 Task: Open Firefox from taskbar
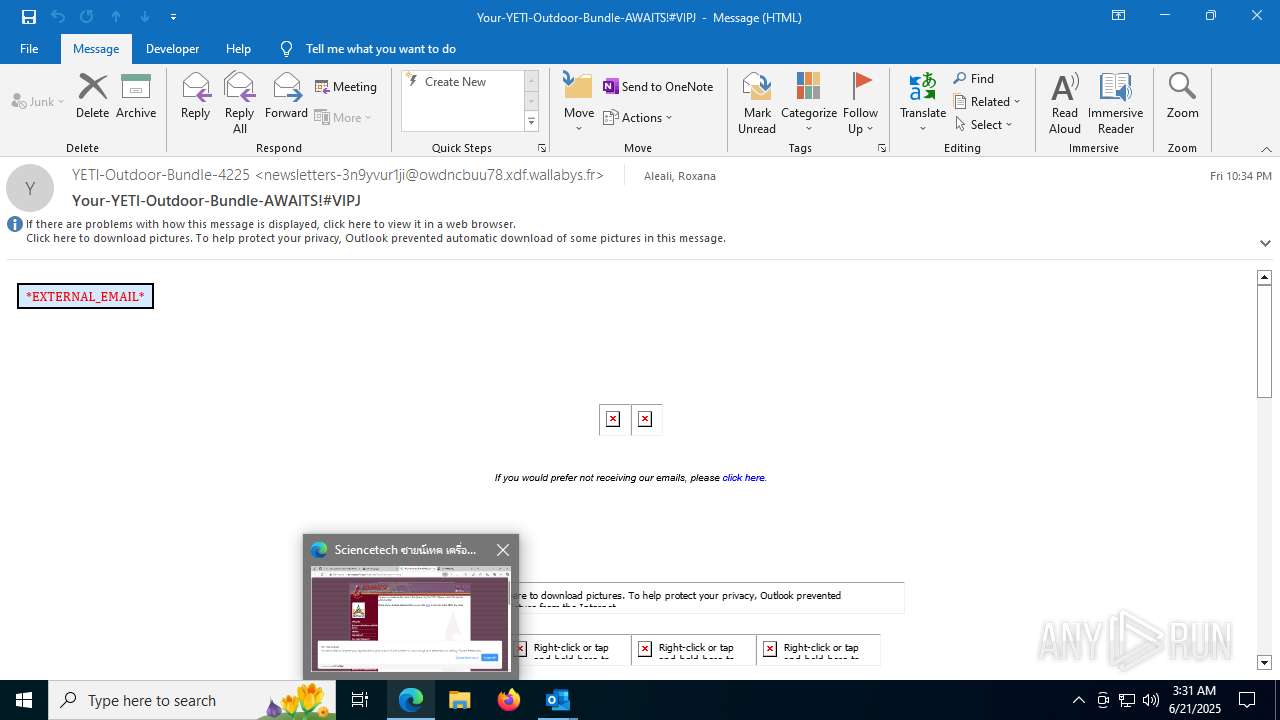(509, 700)
